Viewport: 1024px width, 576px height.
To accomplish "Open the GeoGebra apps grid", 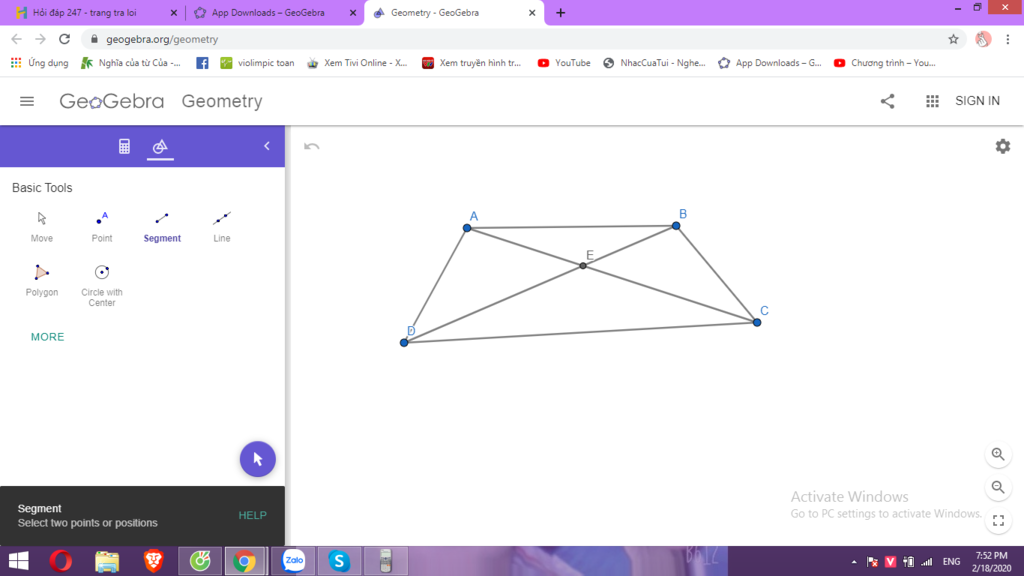I will [x=932, y=101].
